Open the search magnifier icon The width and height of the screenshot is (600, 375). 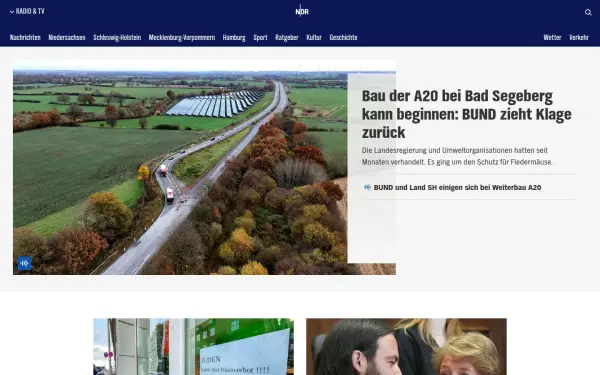click(588, 12)
